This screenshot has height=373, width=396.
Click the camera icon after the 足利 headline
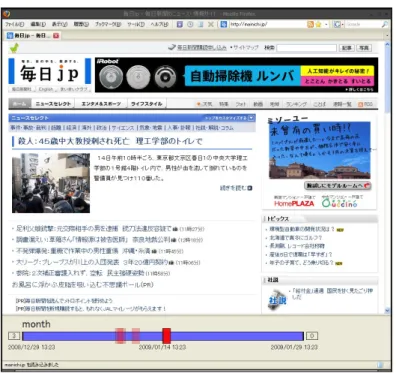175,229
